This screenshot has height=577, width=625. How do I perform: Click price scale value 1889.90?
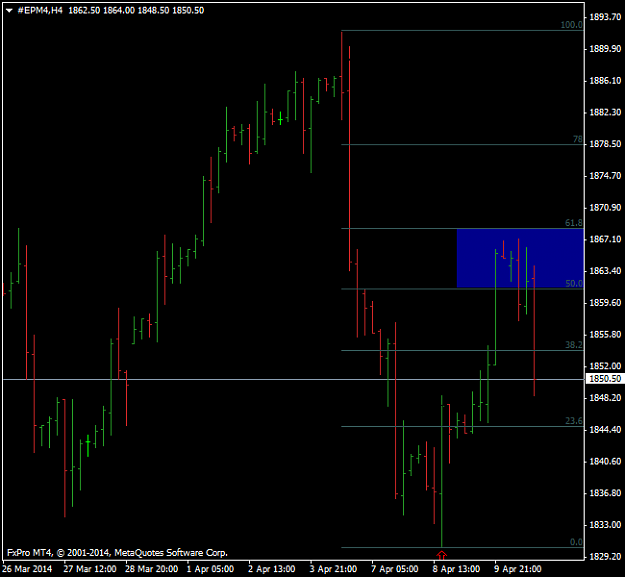tap(605, 49)
